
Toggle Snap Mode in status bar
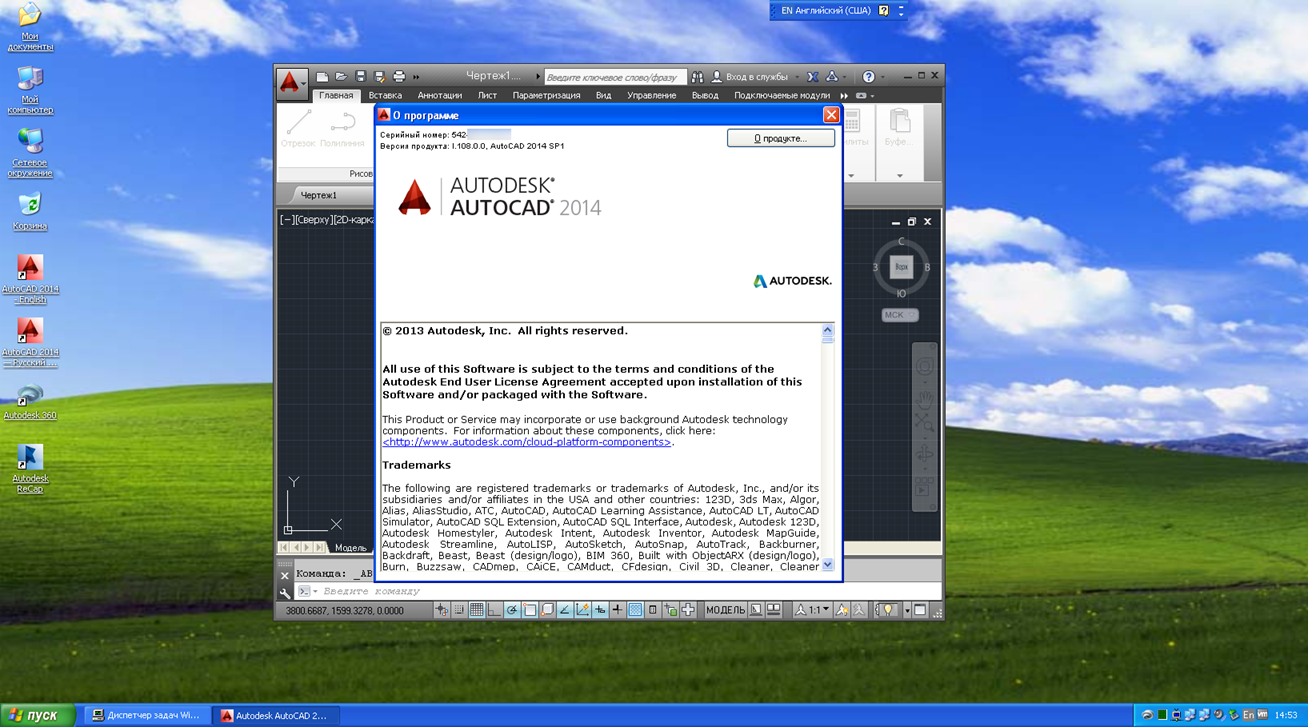click(x=459, y=610)
